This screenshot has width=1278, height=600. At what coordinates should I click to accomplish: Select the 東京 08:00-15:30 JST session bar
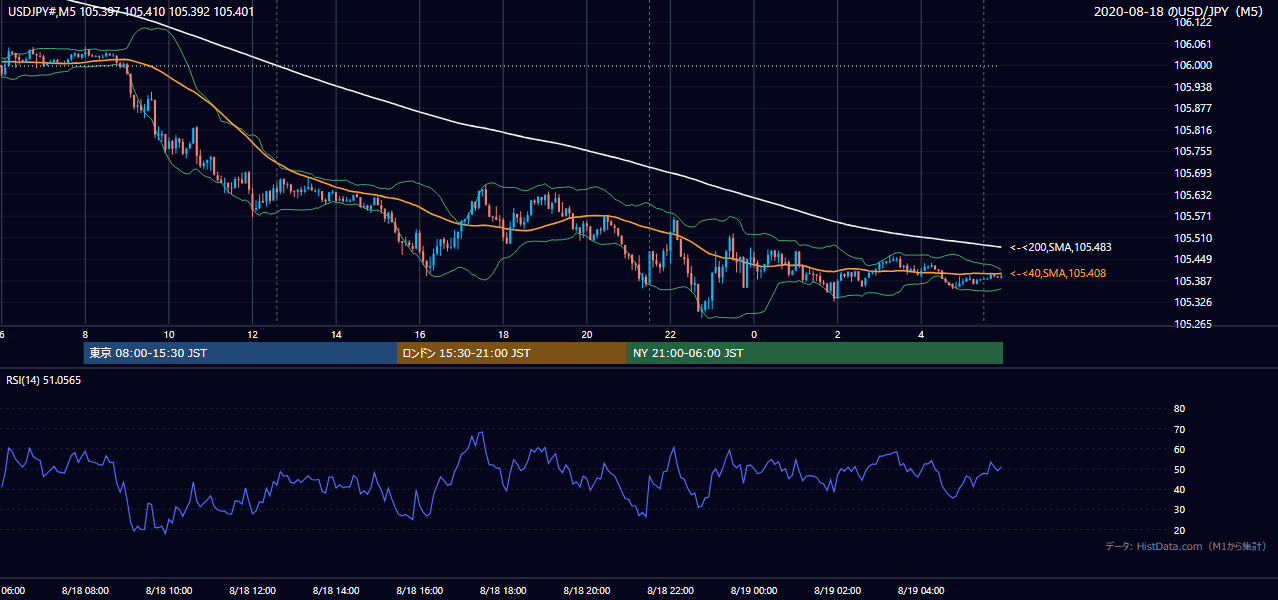240,353
